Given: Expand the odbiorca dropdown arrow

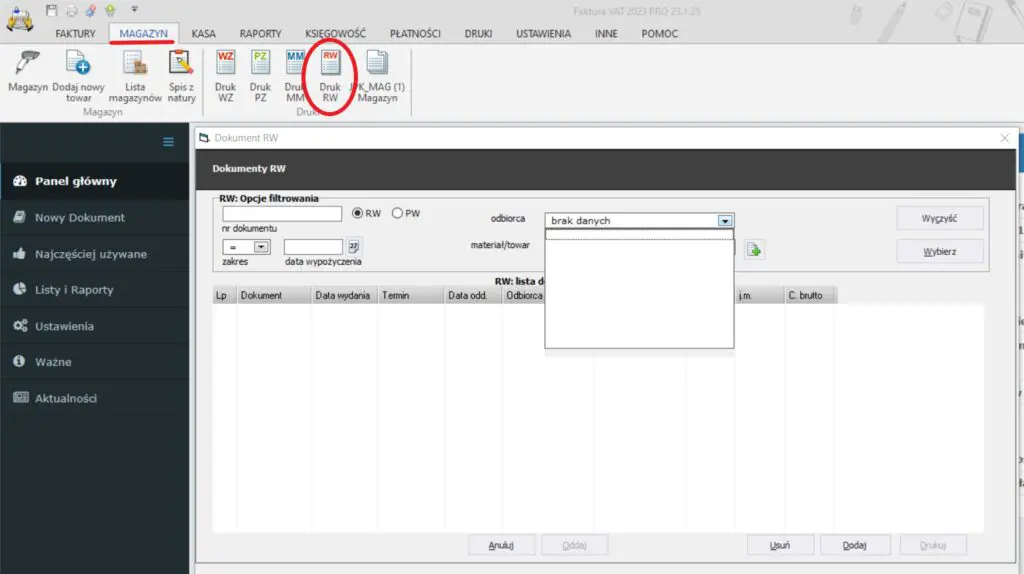Looking at the screenshot, I should (x=725, y=221).
